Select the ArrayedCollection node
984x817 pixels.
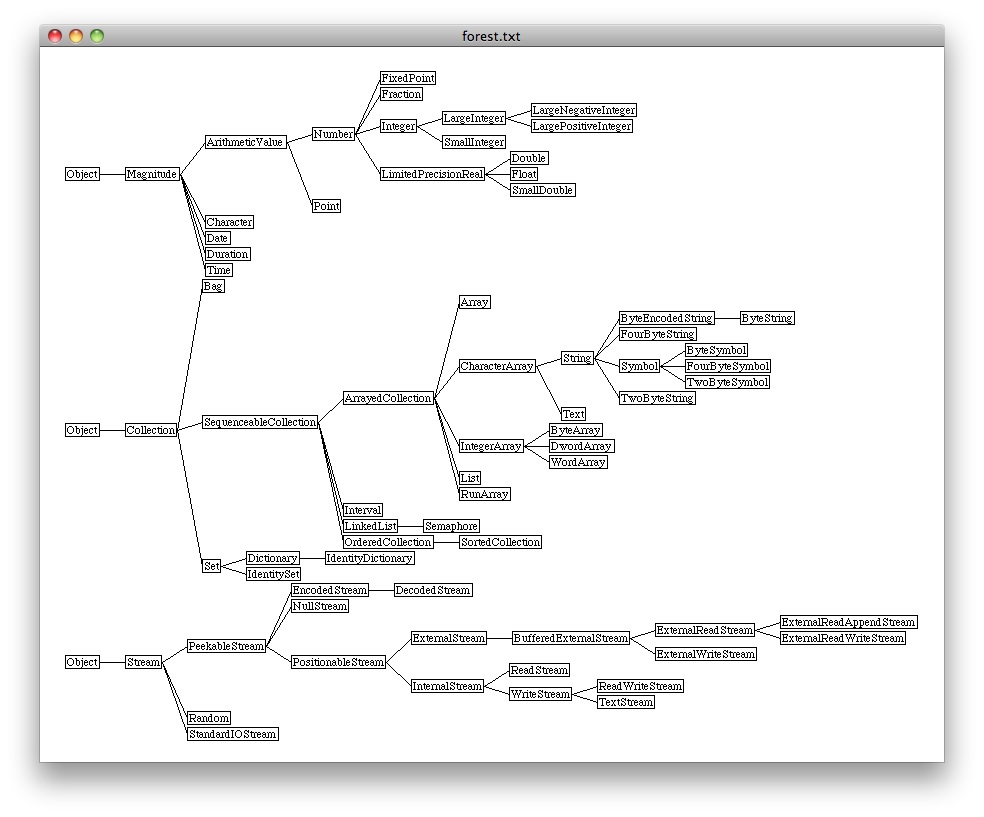pos(388,398)
